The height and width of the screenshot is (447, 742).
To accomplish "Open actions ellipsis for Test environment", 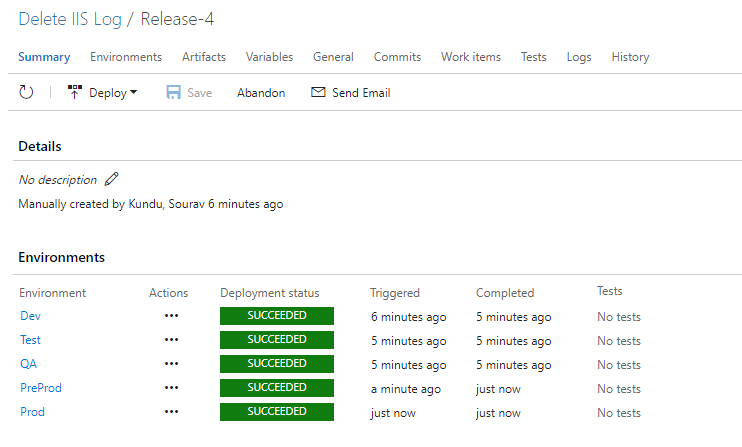I will (171, 340).
